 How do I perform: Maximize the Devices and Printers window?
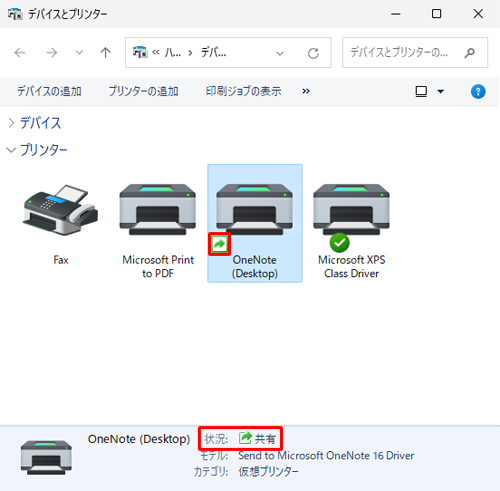pyautogui.click(x=436, y=14)
